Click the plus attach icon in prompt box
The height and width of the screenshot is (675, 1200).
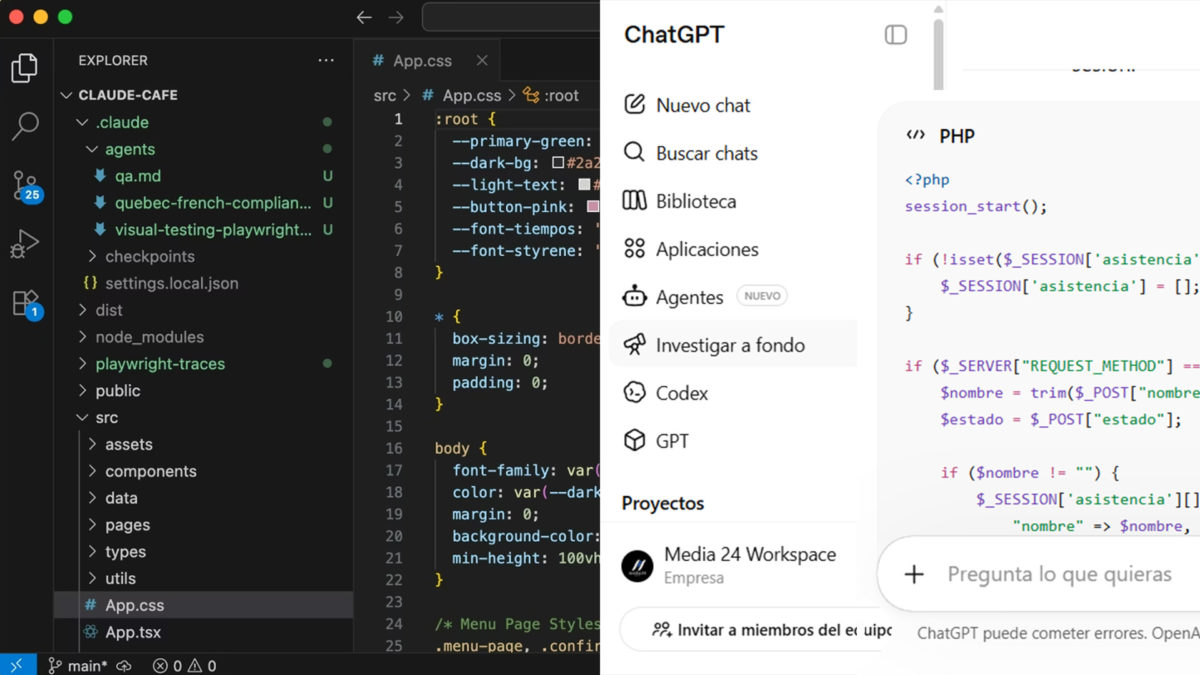point(914,575)
